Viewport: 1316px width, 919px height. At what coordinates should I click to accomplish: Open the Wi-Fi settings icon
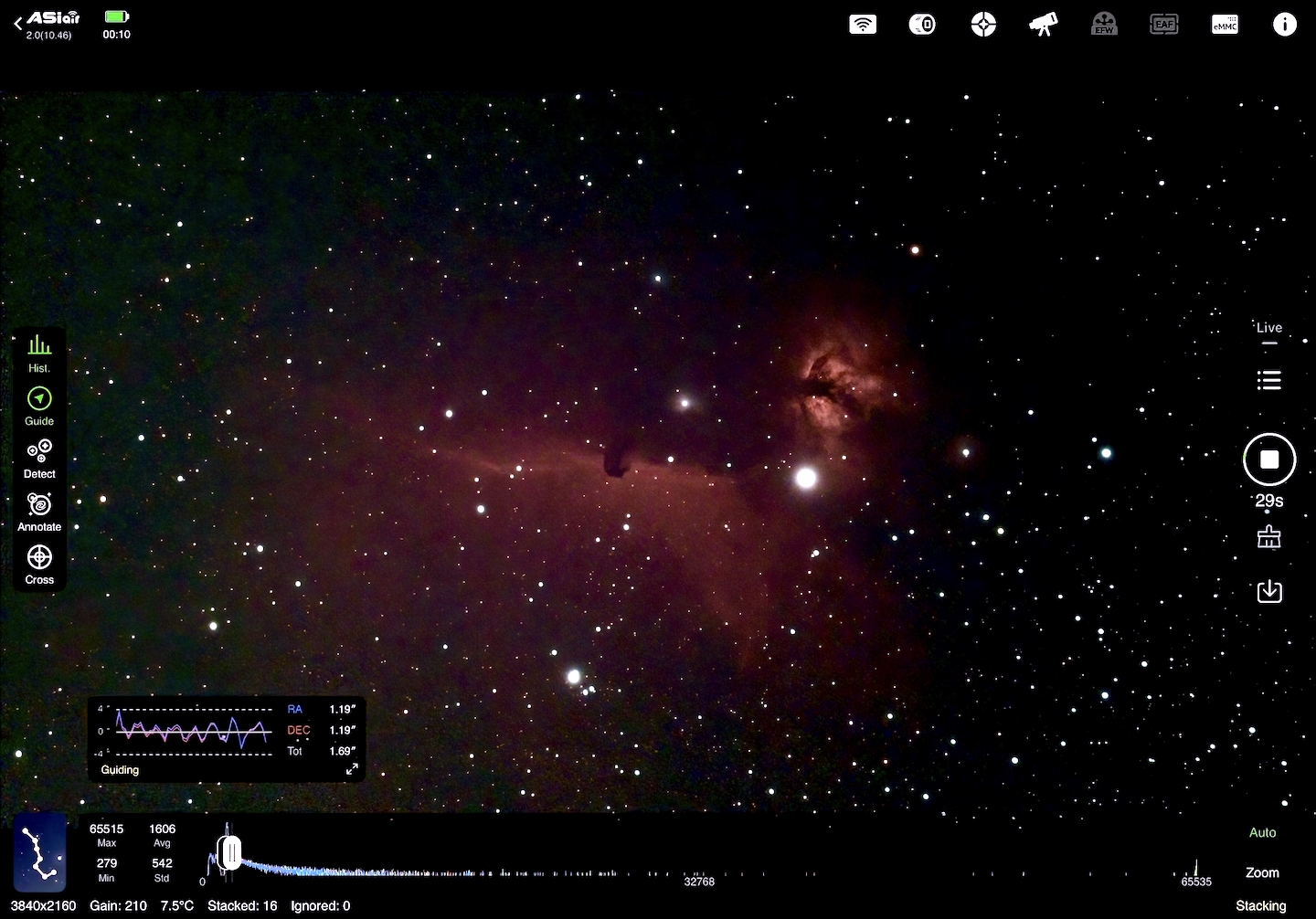coord(863,25)
